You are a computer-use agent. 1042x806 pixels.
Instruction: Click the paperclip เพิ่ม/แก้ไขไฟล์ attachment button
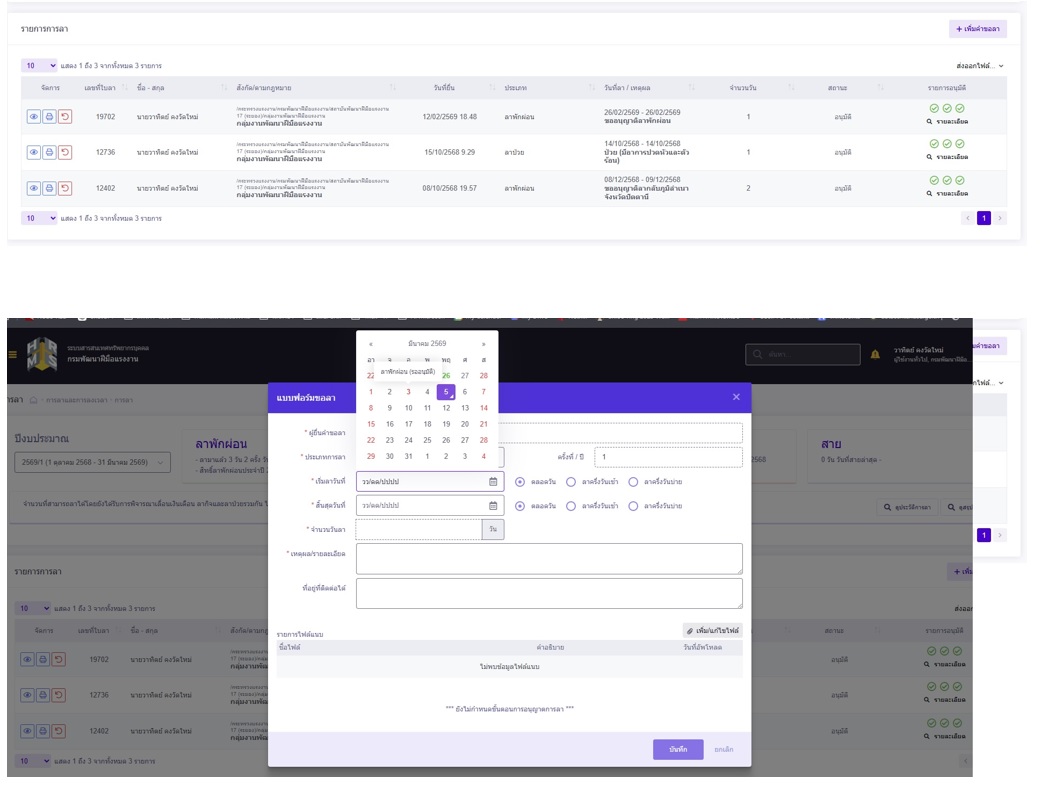712,631
